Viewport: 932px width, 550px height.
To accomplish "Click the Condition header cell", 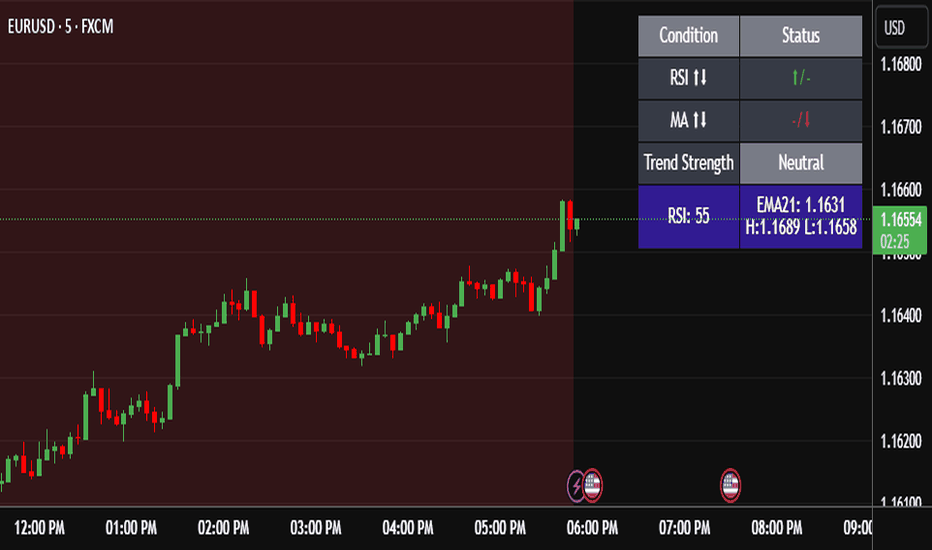I will [688, 36].
